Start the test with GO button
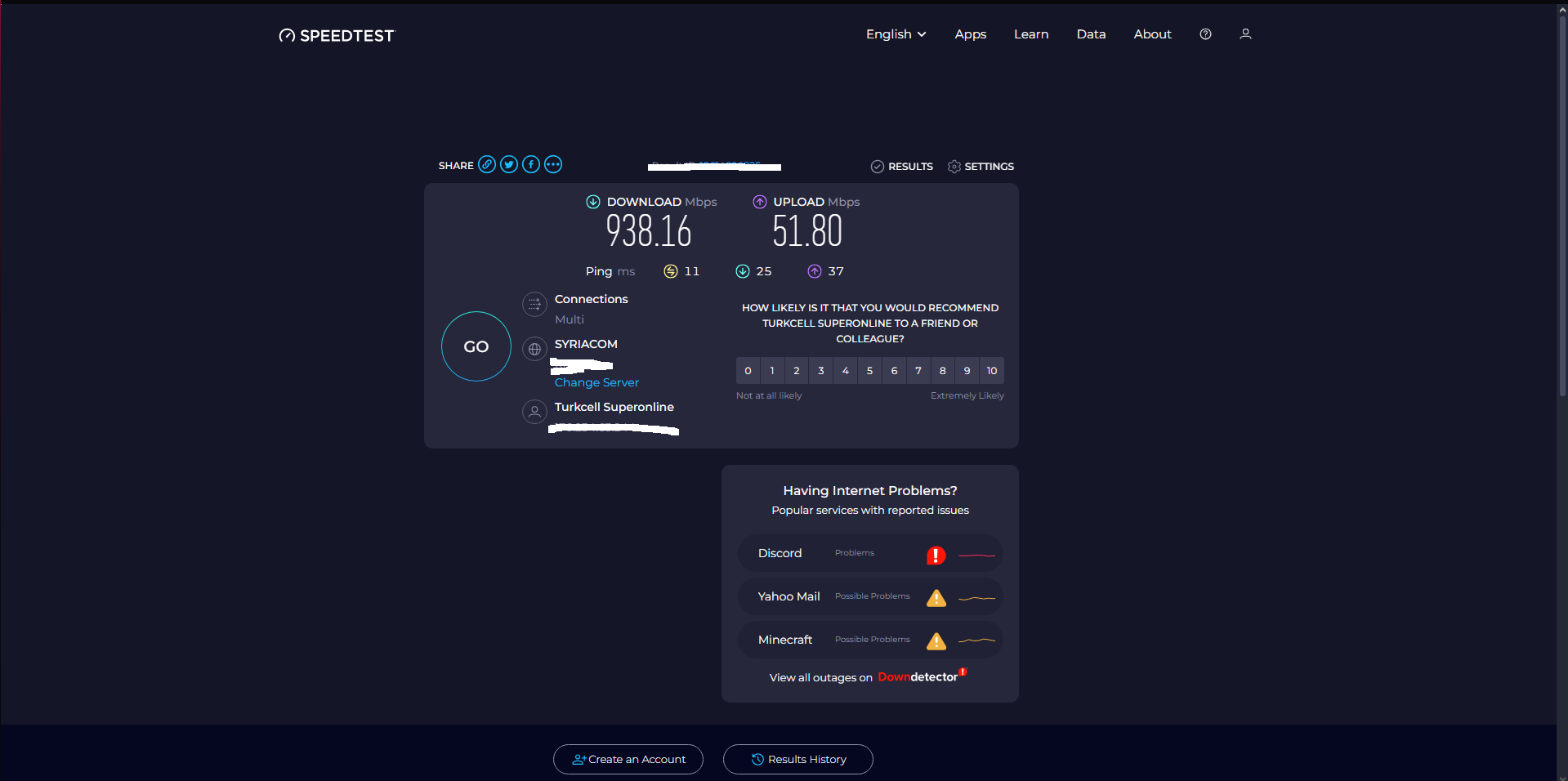This screenshot has width=1568, height=781. click(476, 346)
